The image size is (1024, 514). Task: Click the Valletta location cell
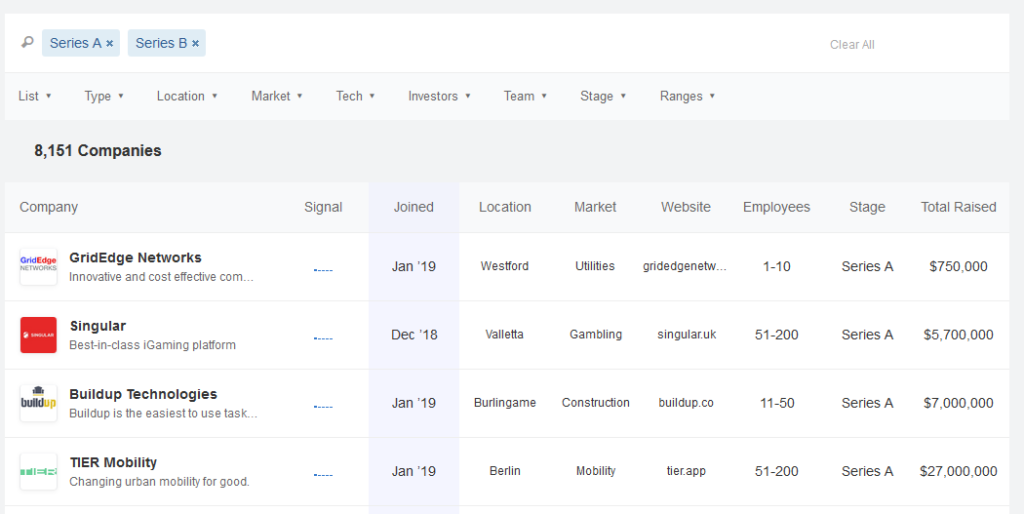tap(504, 334)
